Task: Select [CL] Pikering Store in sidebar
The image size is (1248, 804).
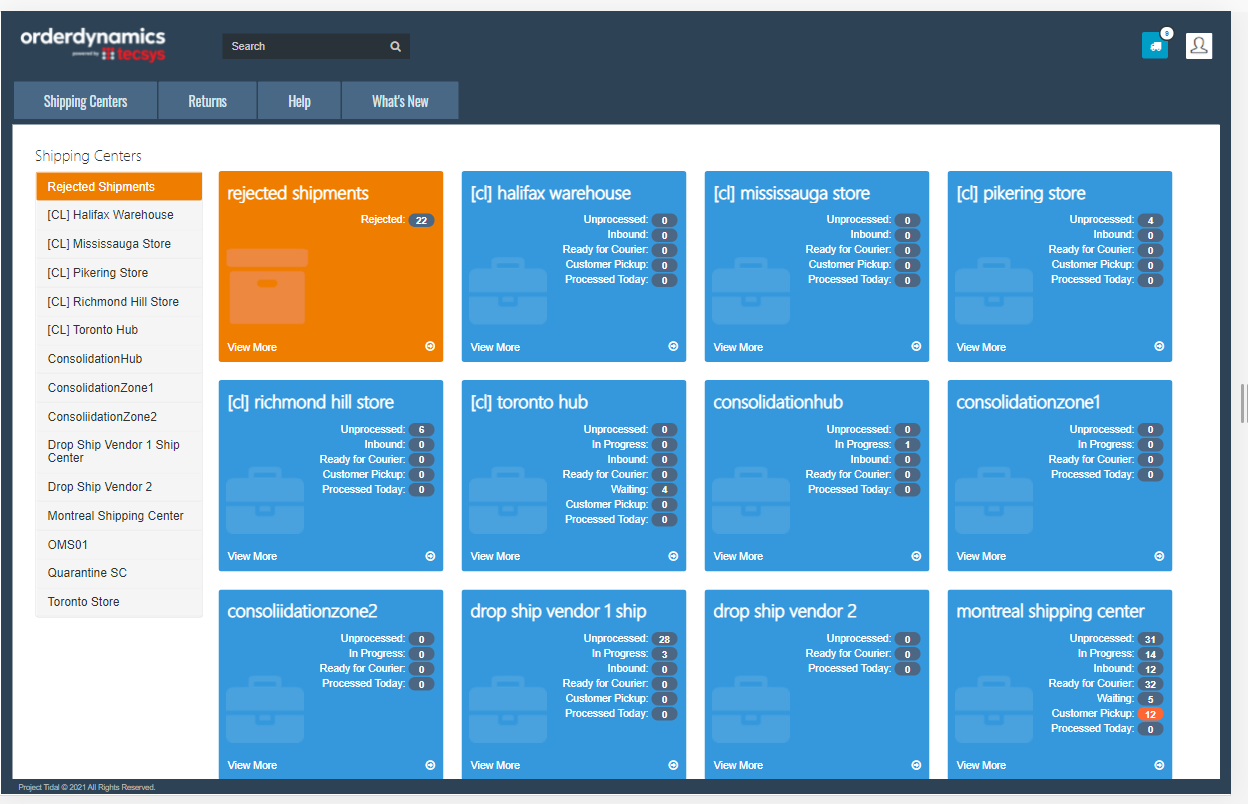Action: point(119,273)
